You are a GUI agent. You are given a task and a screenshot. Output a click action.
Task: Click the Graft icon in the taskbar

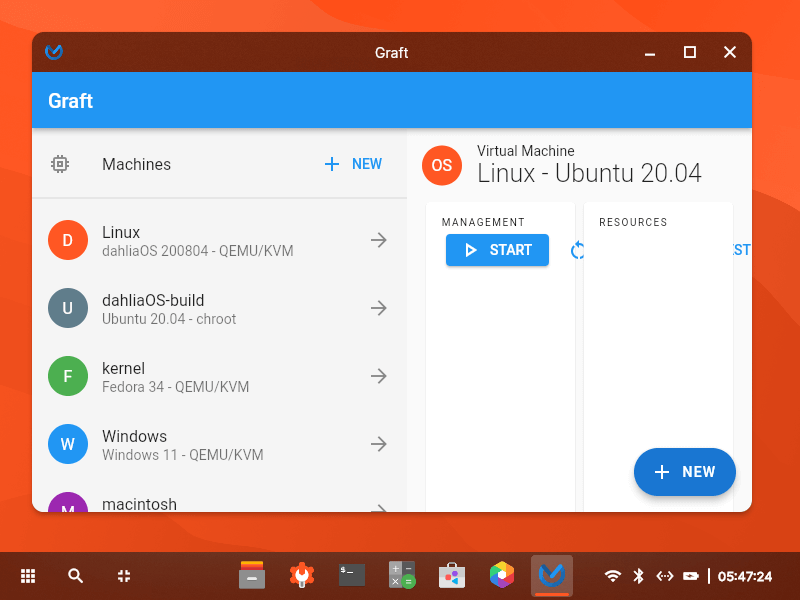click(552, 576)
